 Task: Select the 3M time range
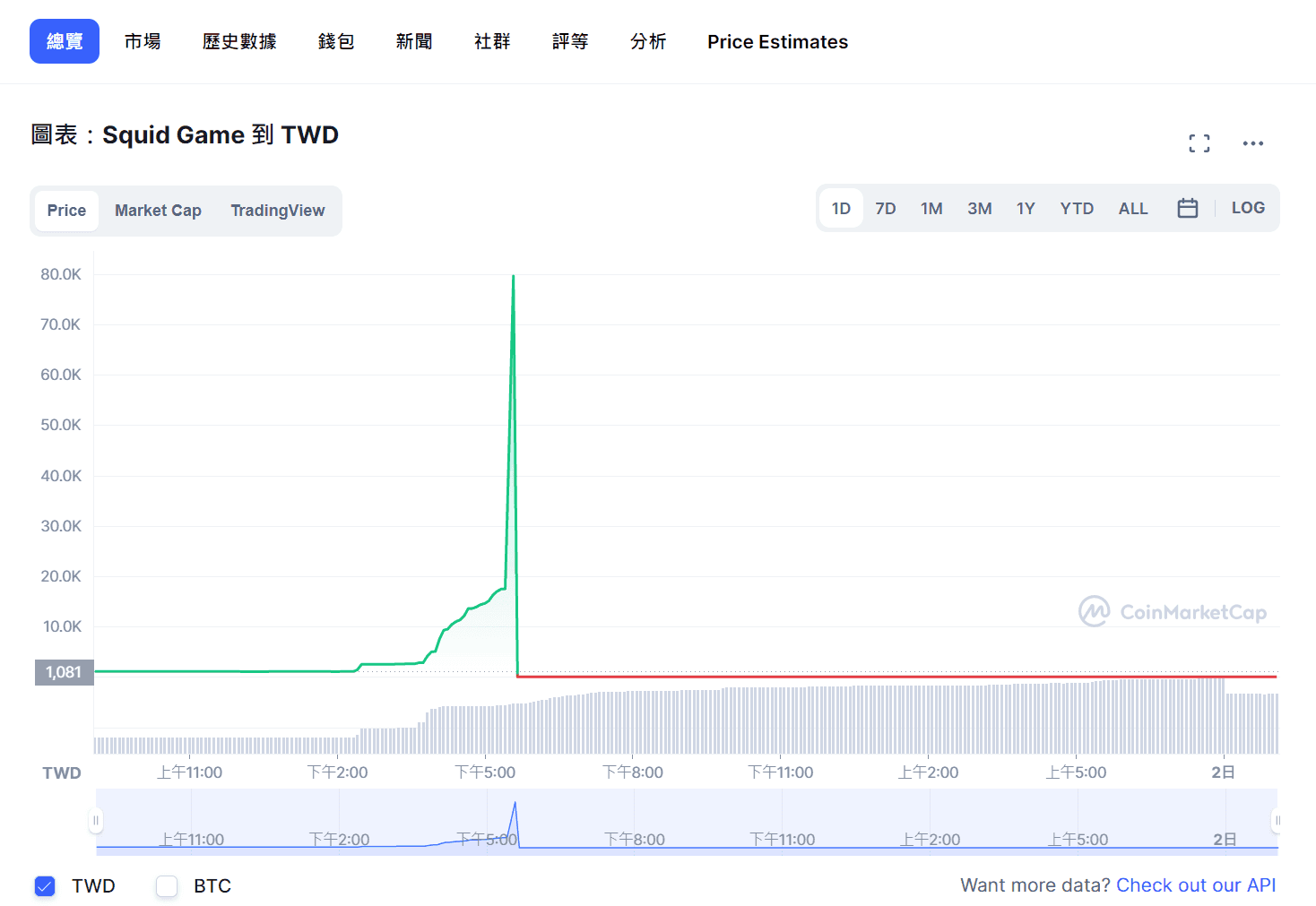tap(979, 208)
